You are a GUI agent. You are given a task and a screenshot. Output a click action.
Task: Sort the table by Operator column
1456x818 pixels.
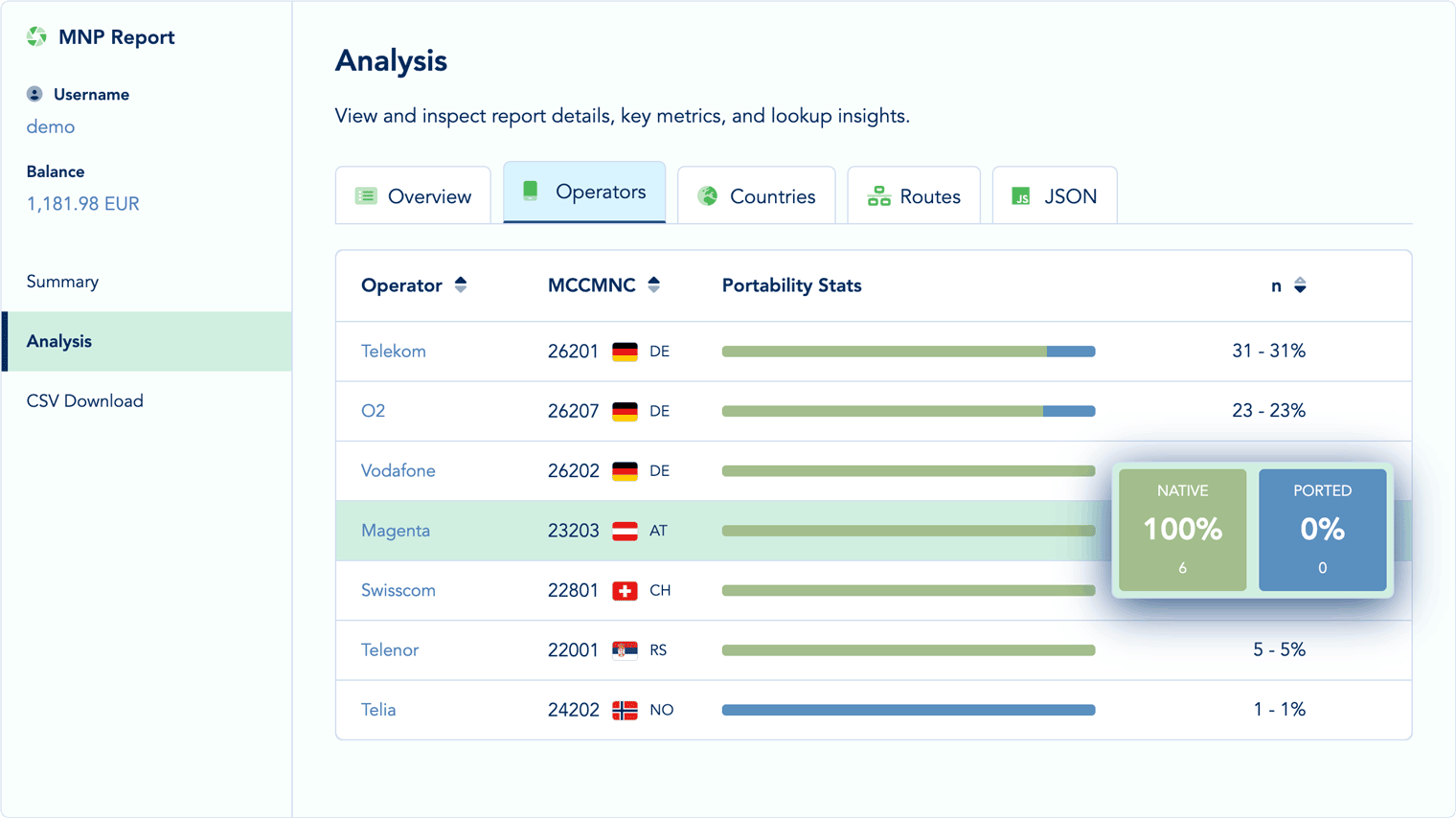coord(460,284)
